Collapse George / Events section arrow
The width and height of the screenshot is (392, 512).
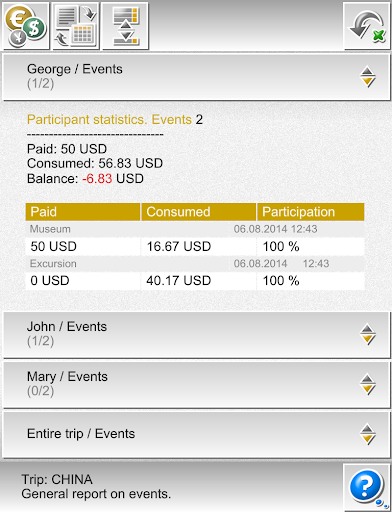coord(368,77)
